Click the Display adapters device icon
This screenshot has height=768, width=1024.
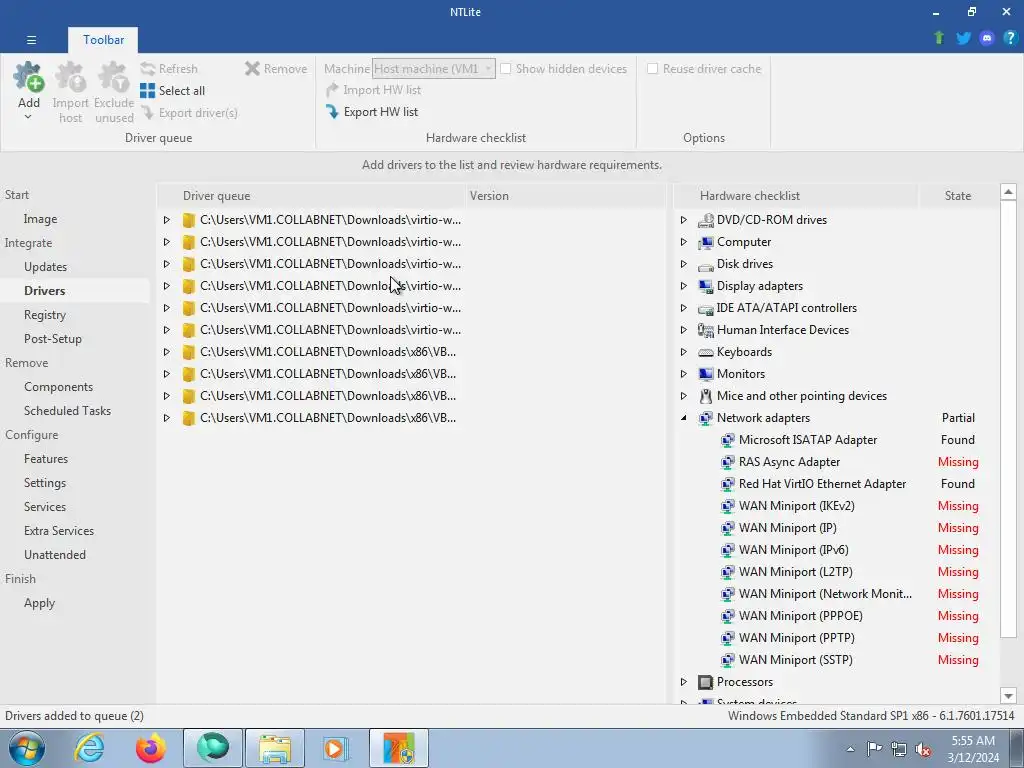705,286
